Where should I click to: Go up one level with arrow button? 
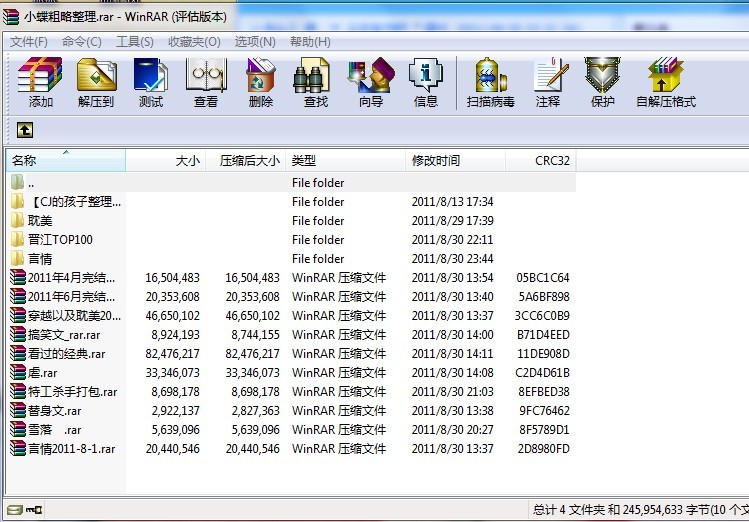25,130
